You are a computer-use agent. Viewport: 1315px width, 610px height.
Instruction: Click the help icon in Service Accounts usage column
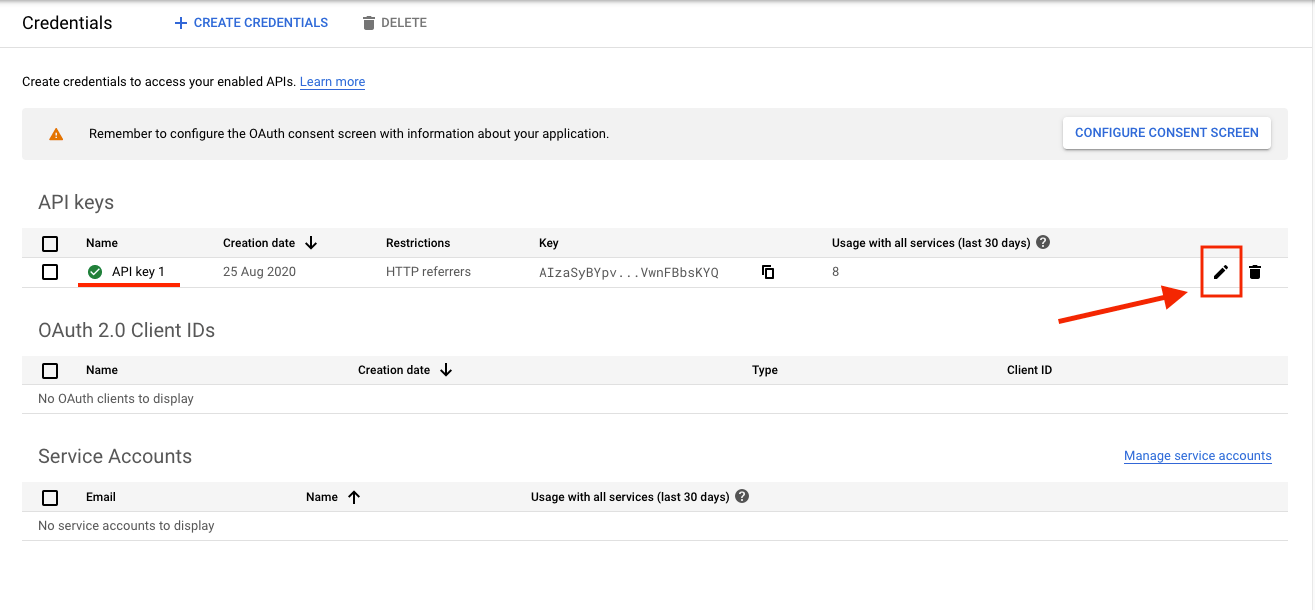(x=741, y=496)
